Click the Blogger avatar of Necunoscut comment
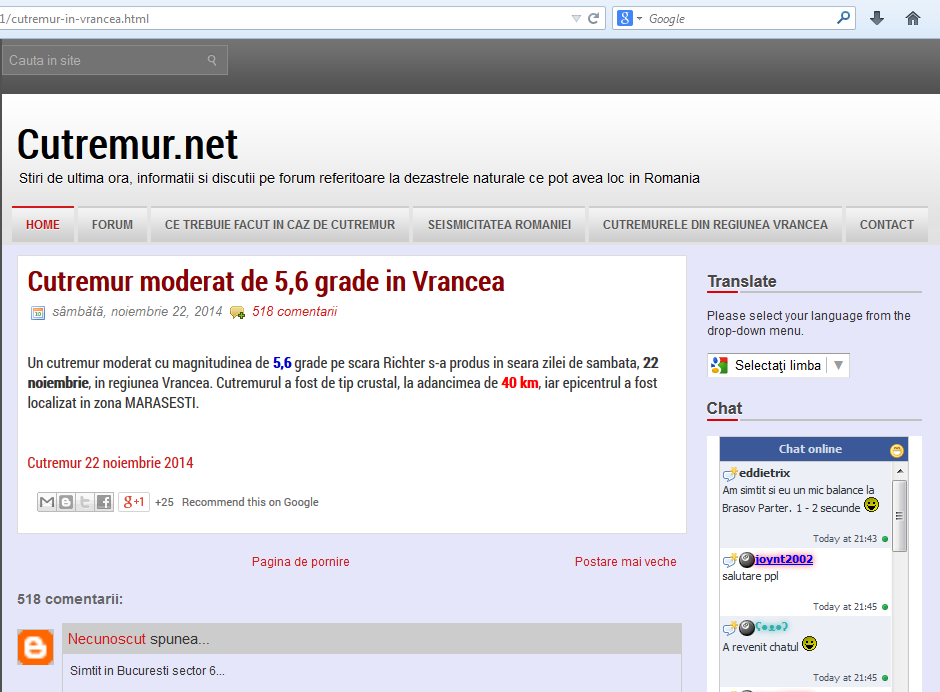 (35, 647)
